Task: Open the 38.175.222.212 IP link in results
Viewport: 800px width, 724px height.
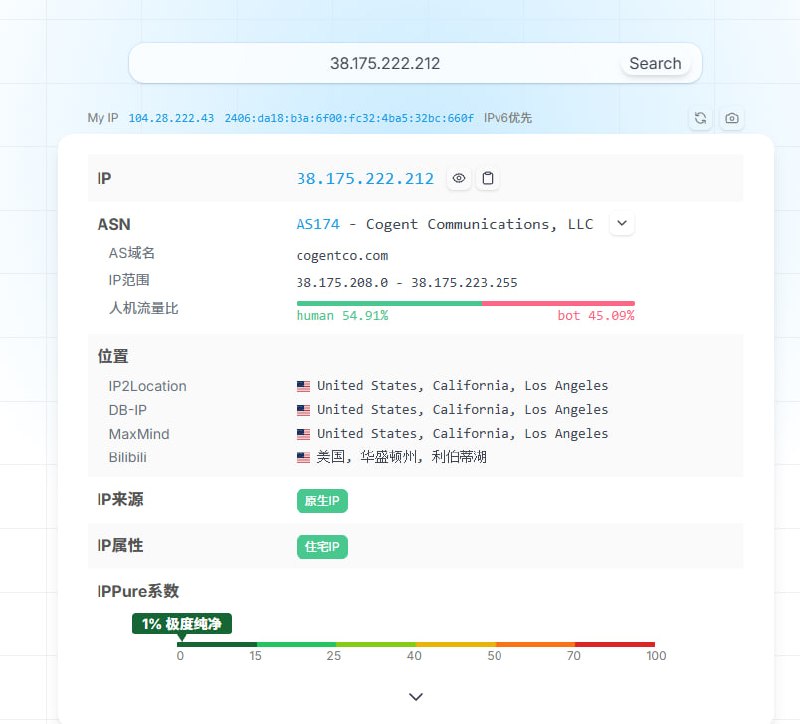Action: [365, 179]
